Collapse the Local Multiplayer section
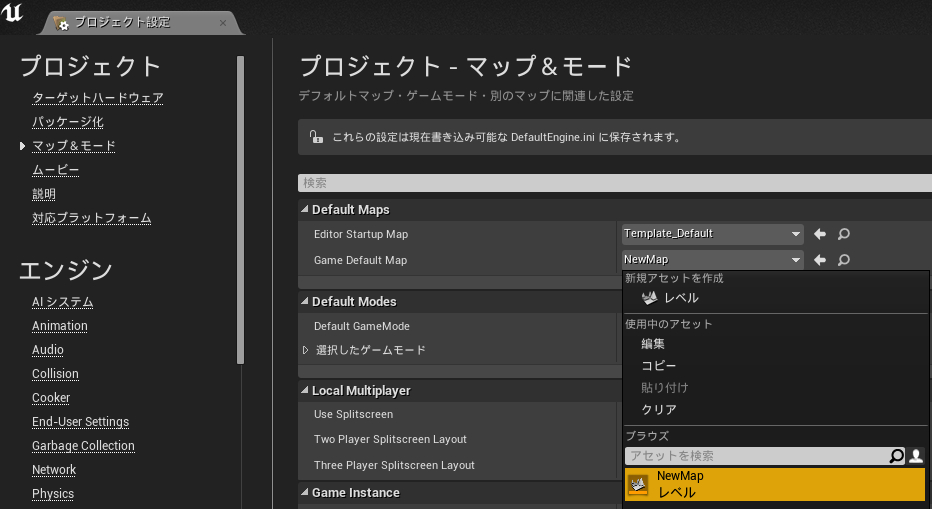This screenshot has height=509, width=932. (x=304, y=391)
